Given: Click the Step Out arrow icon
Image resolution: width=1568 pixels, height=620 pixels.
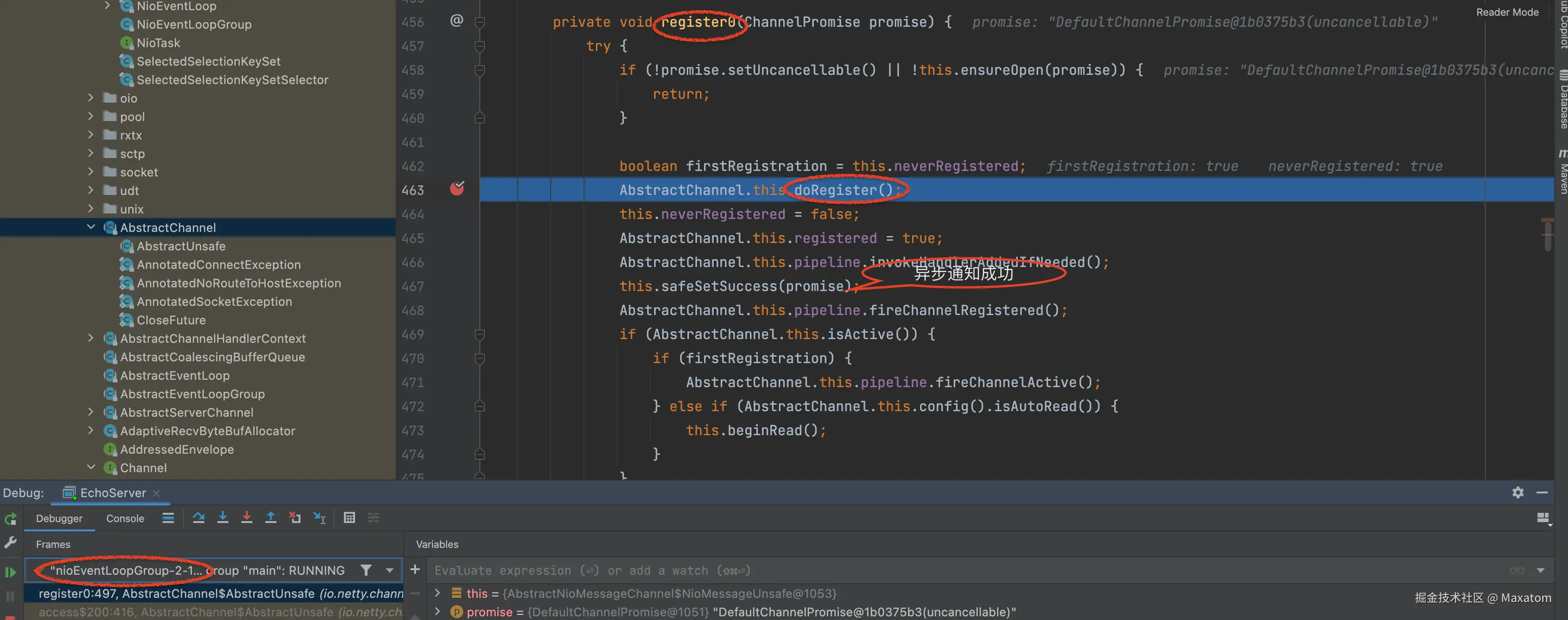Looking at the screenshot, I should 271,518.
